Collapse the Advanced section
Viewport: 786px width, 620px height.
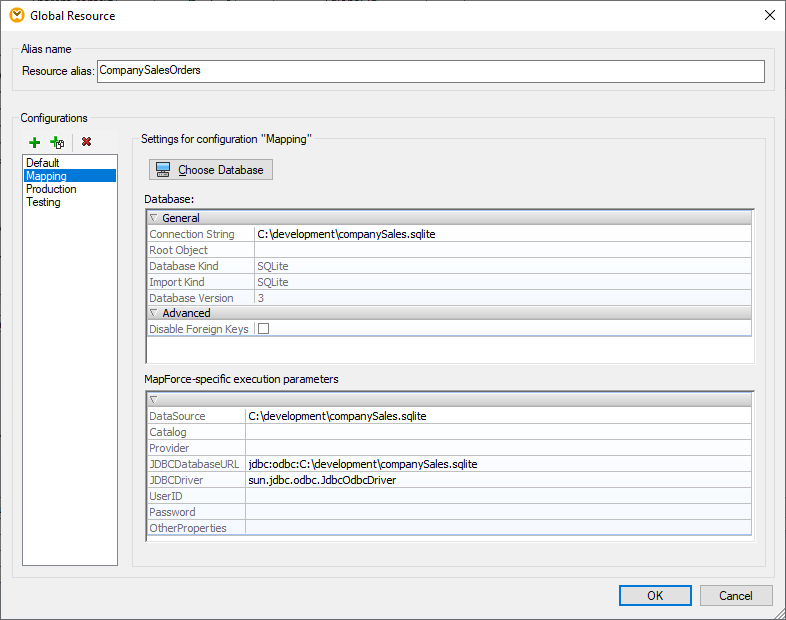coord(154,313)
